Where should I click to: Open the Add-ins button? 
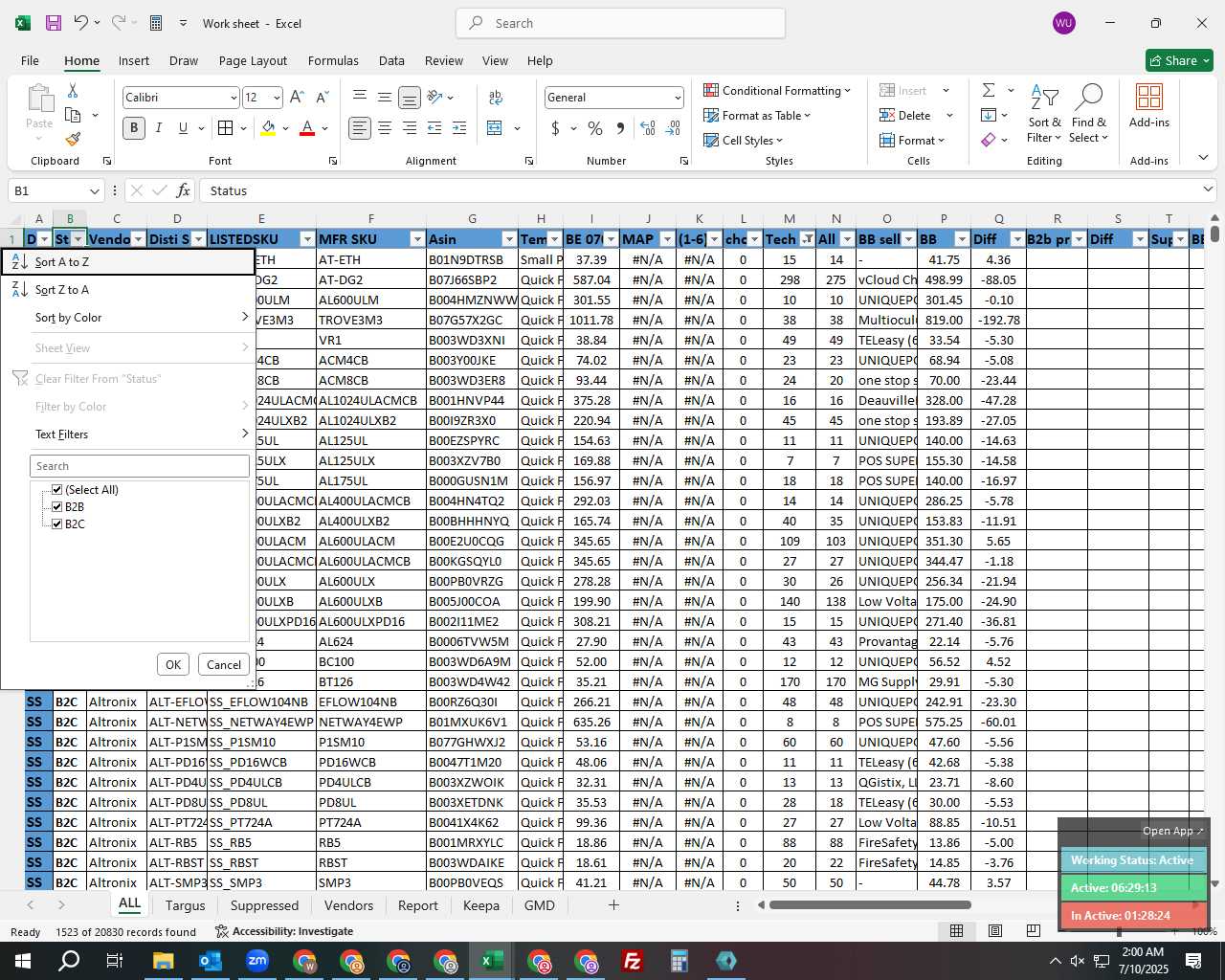pos(1149,105)
